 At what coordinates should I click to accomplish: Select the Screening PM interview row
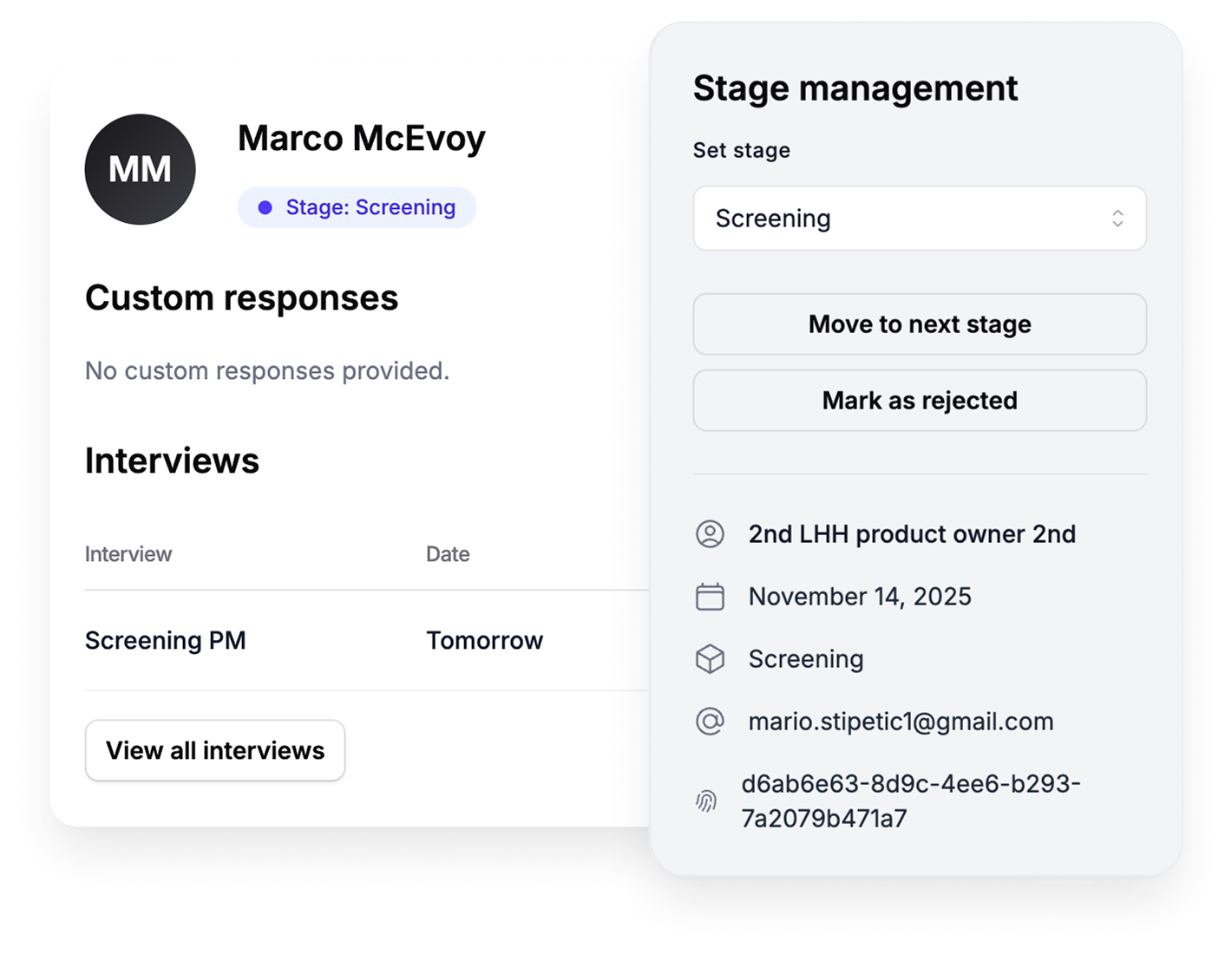tap(166, 640)
